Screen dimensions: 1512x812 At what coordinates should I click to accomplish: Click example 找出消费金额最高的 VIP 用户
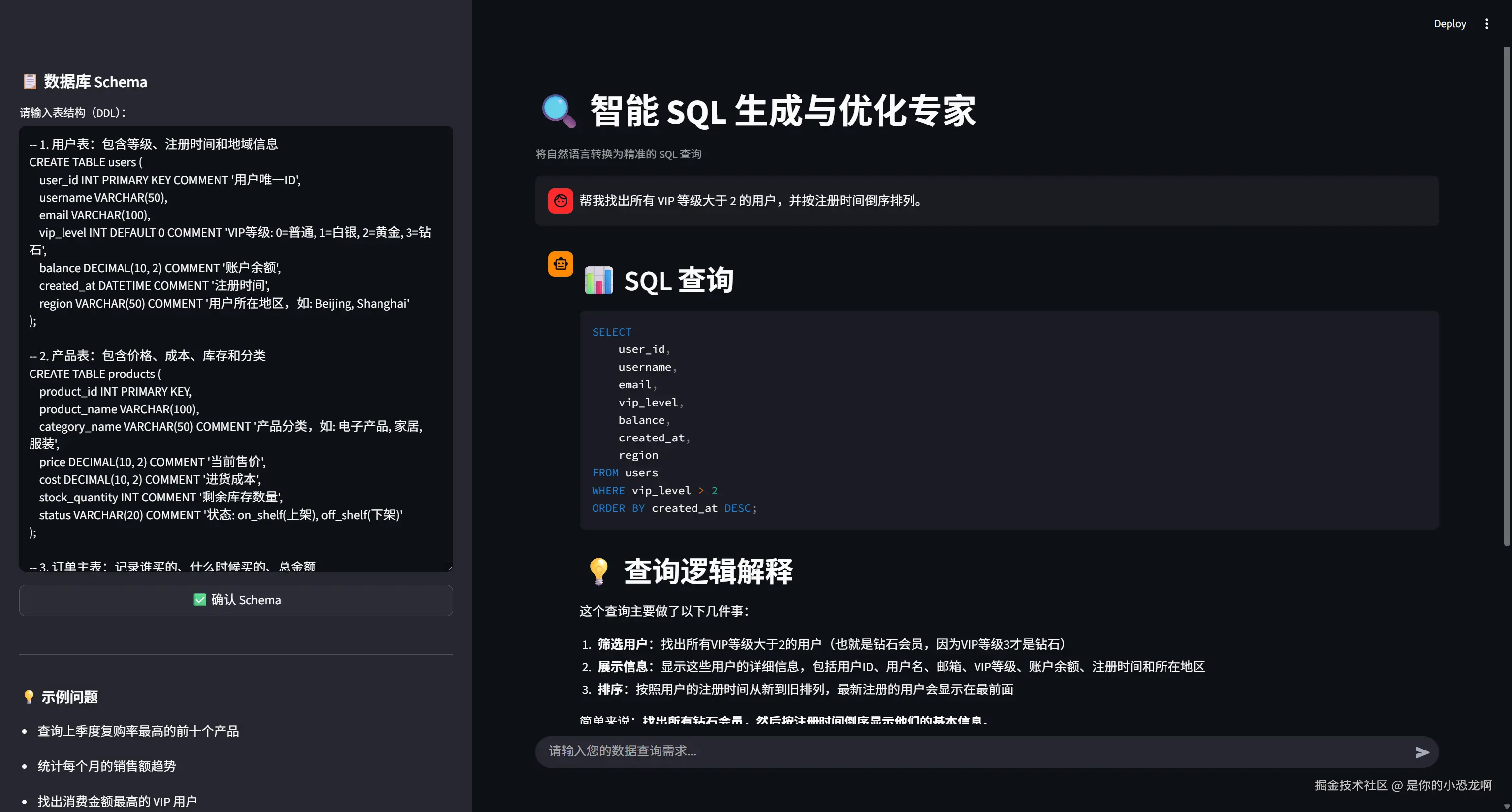[117, 801]
